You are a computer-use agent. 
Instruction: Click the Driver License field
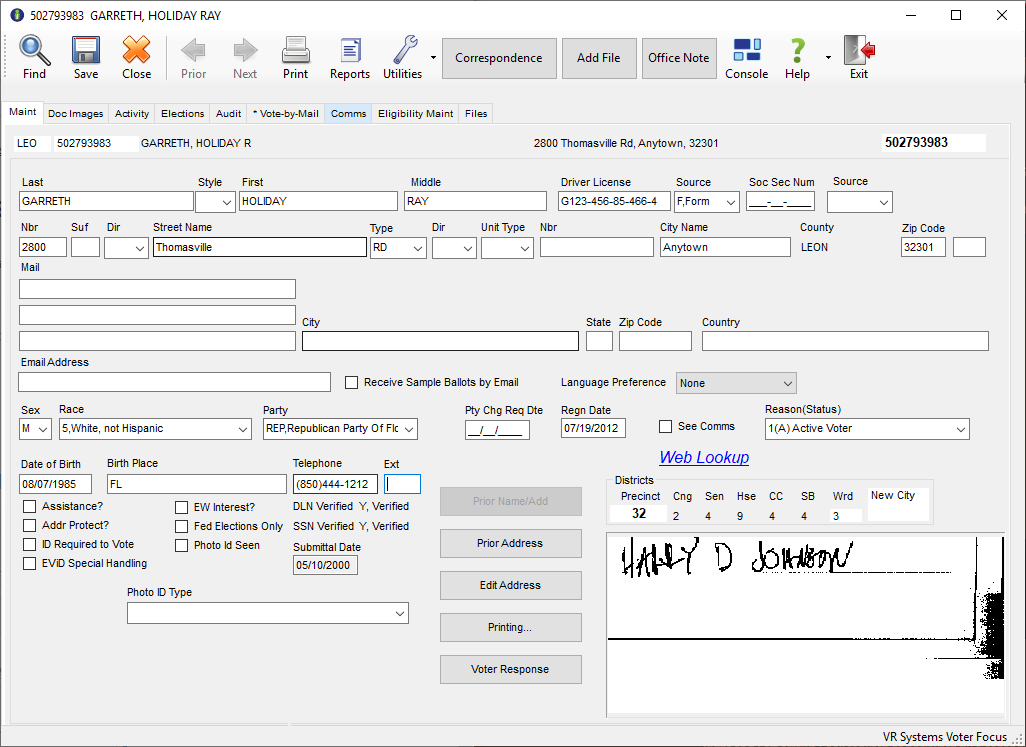[614, 201]
